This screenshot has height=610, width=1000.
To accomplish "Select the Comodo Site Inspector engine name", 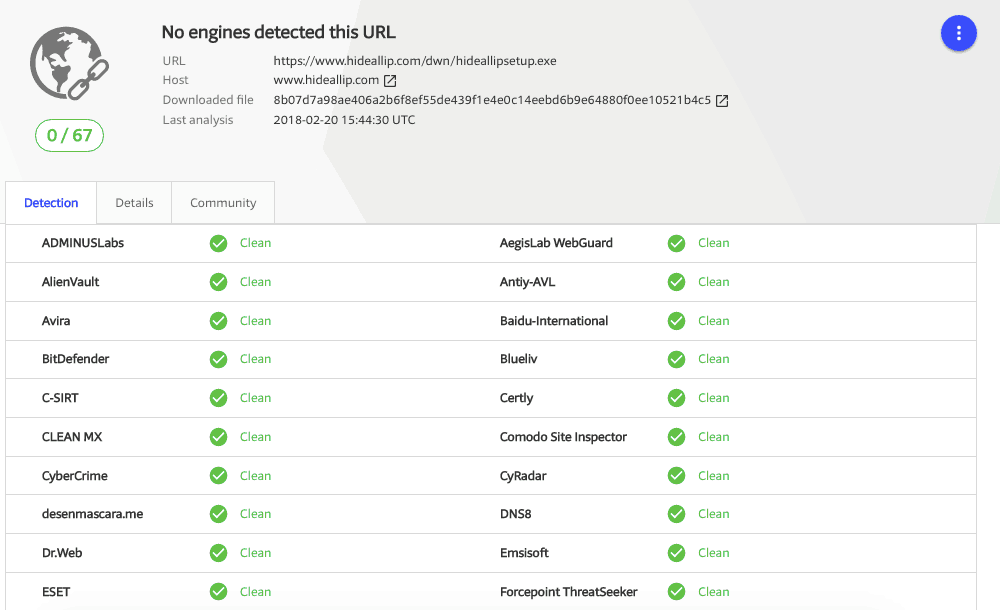I will (563, 437).
